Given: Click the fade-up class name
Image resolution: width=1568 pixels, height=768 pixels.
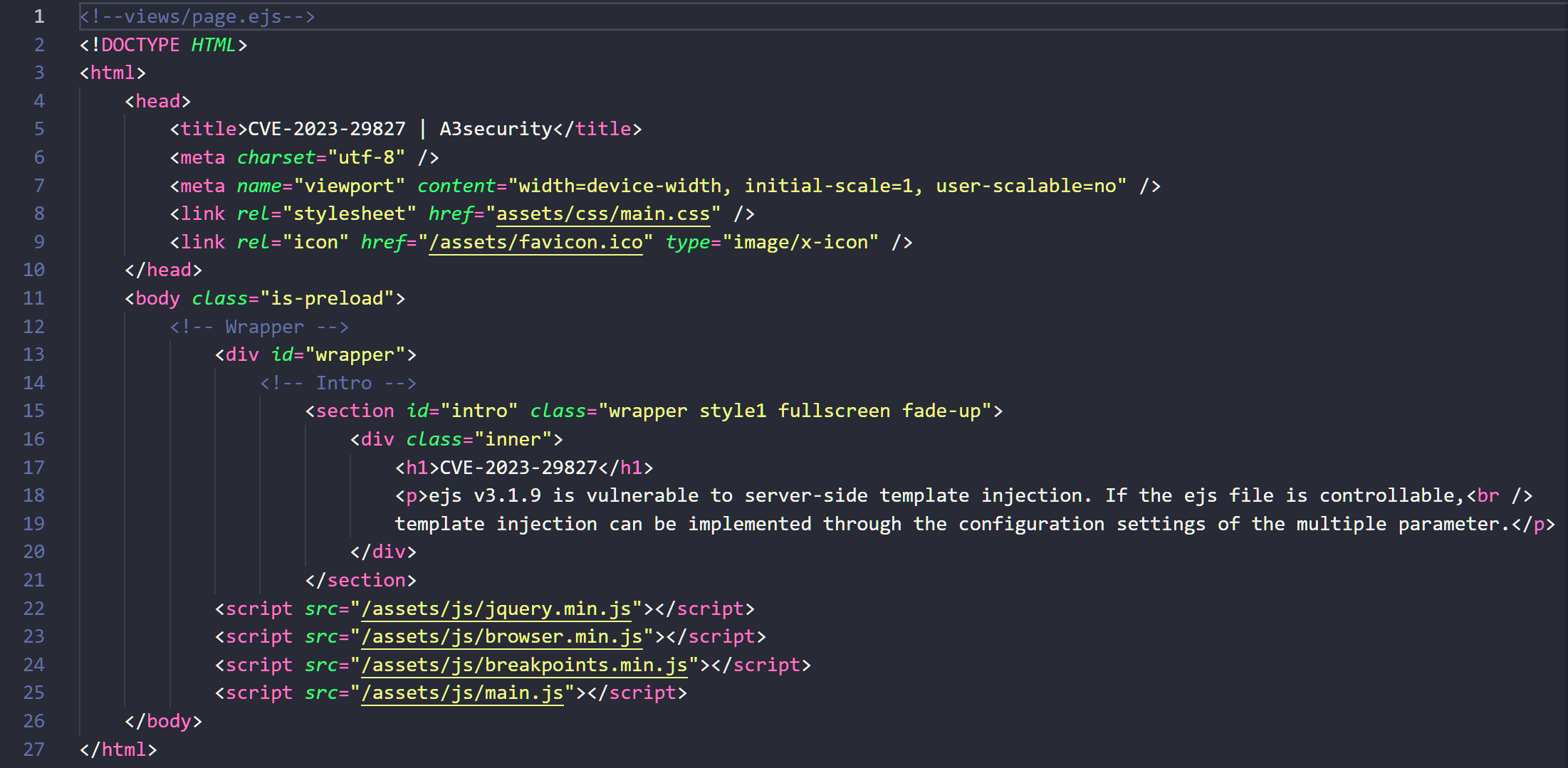Looking at the screenshot, I should coord(941,411).
